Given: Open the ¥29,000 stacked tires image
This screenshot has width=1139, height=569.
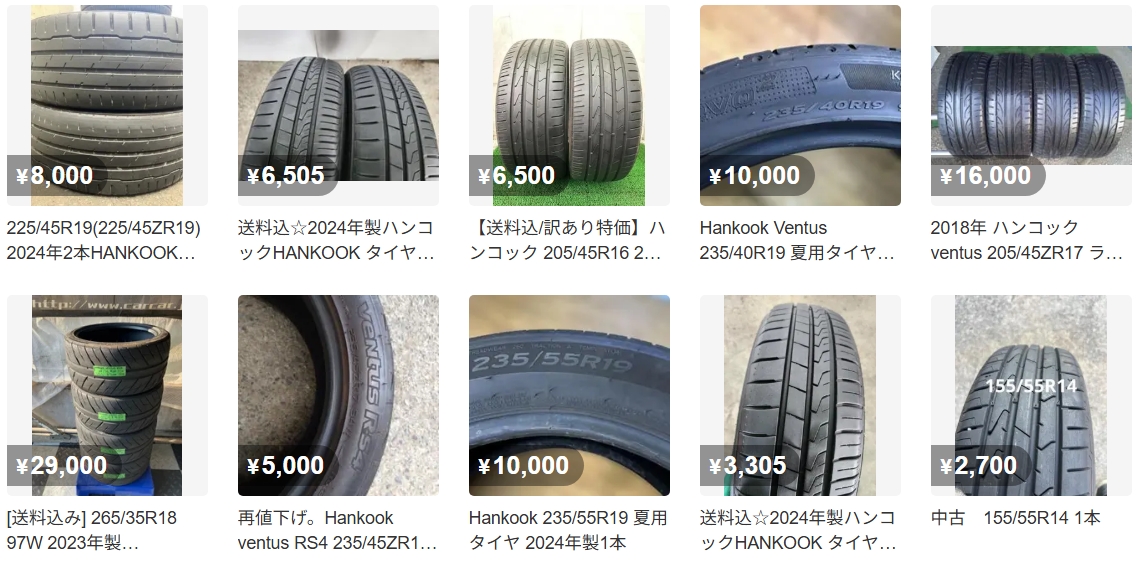Looking at the screenshot, I should click(107, 395).
